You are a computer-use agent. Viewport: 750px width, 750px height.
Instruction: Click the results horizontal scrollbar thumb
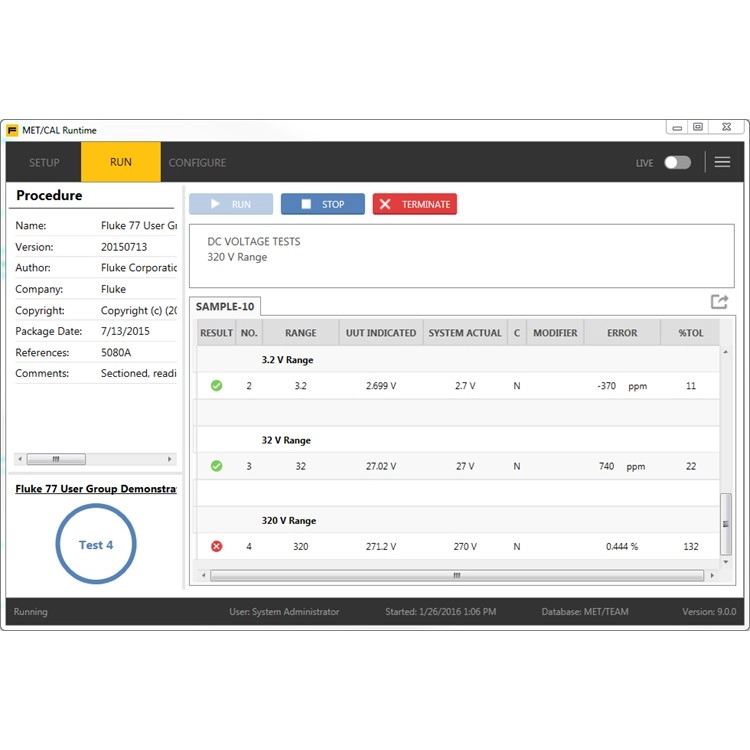click(x=457, y=575)
